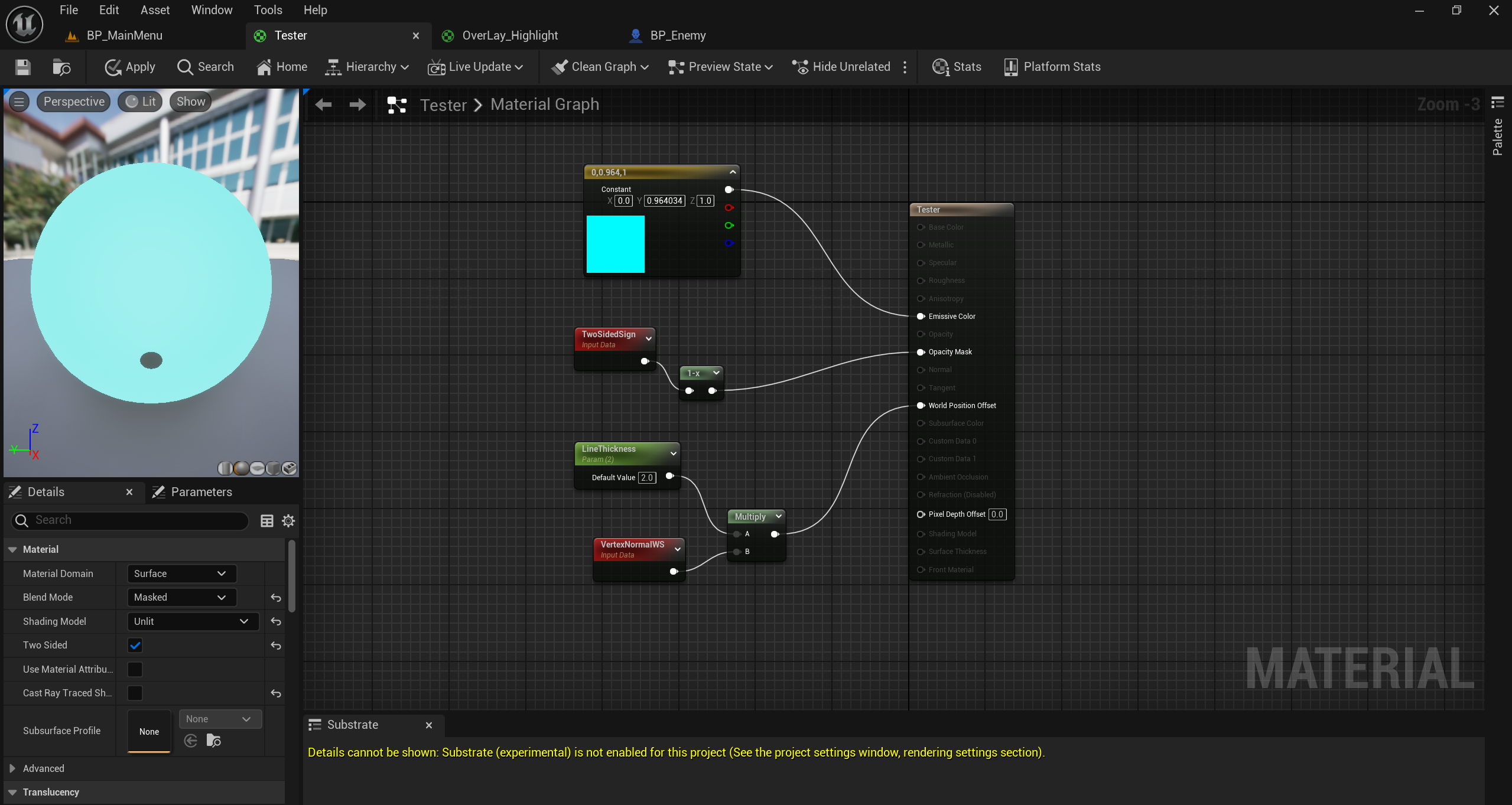This screenshot has width=1512, height=805.
Task: Open the Show viewport menu
Action: tap(191, 102)
